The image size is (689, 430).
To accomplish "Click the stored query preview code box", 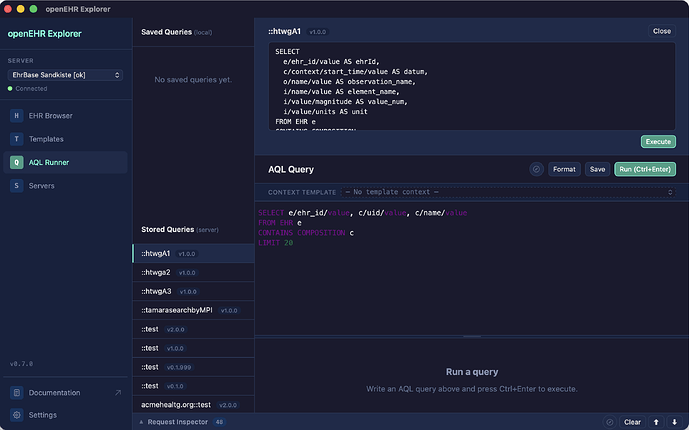I will pyautogui.click(x=471, y=86).
